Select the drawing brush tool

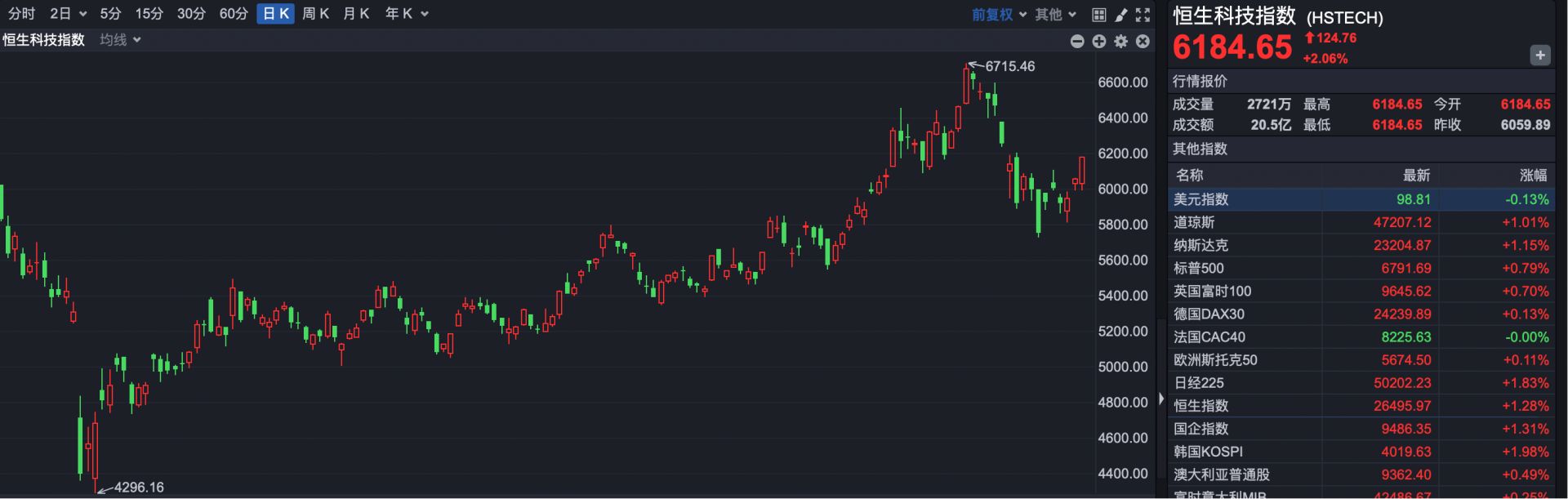point(1121,15)
